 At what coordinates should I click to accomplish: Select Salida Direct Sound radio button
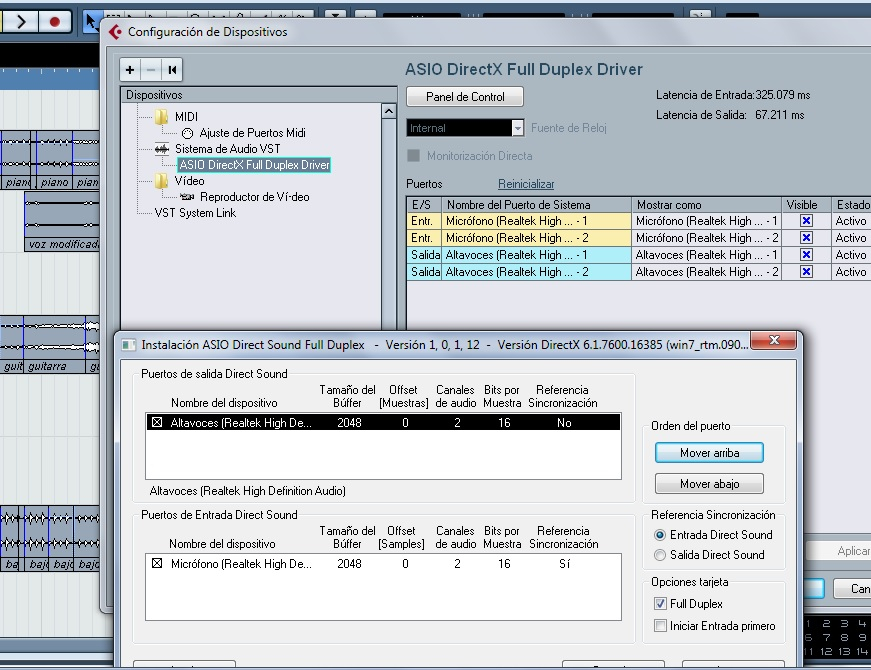point(660,555)
